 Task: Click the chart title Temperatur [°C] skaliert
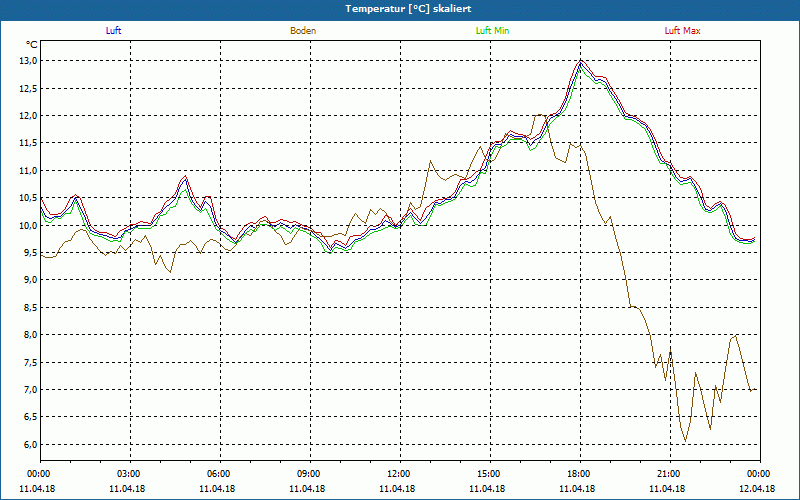tap(400, 9)
